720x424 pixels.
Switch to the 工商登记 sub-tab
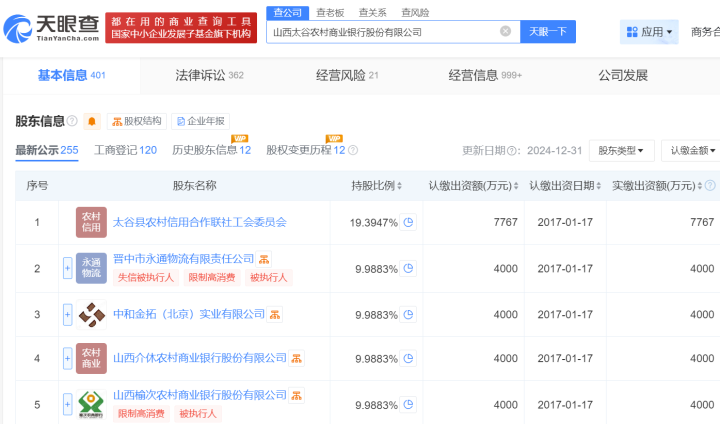pyautogui.click(x=125, y=150)
